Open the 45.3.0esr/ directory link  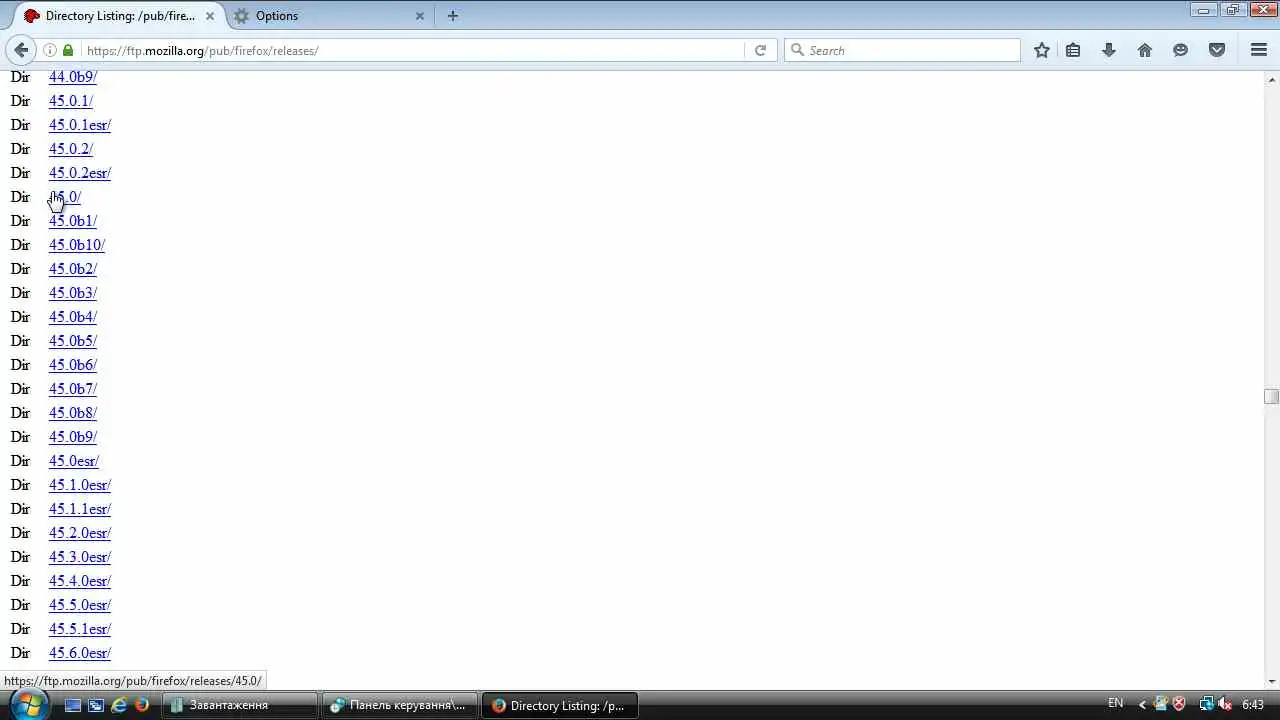(x=80, y=557)
